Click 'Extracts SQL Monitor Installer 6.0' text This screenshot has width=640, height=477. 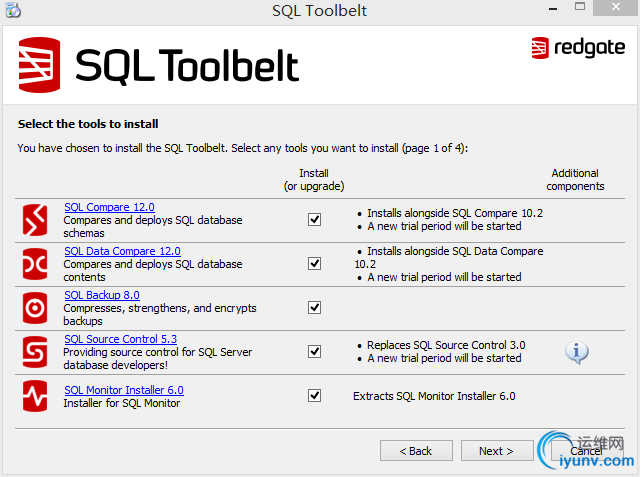434,396
